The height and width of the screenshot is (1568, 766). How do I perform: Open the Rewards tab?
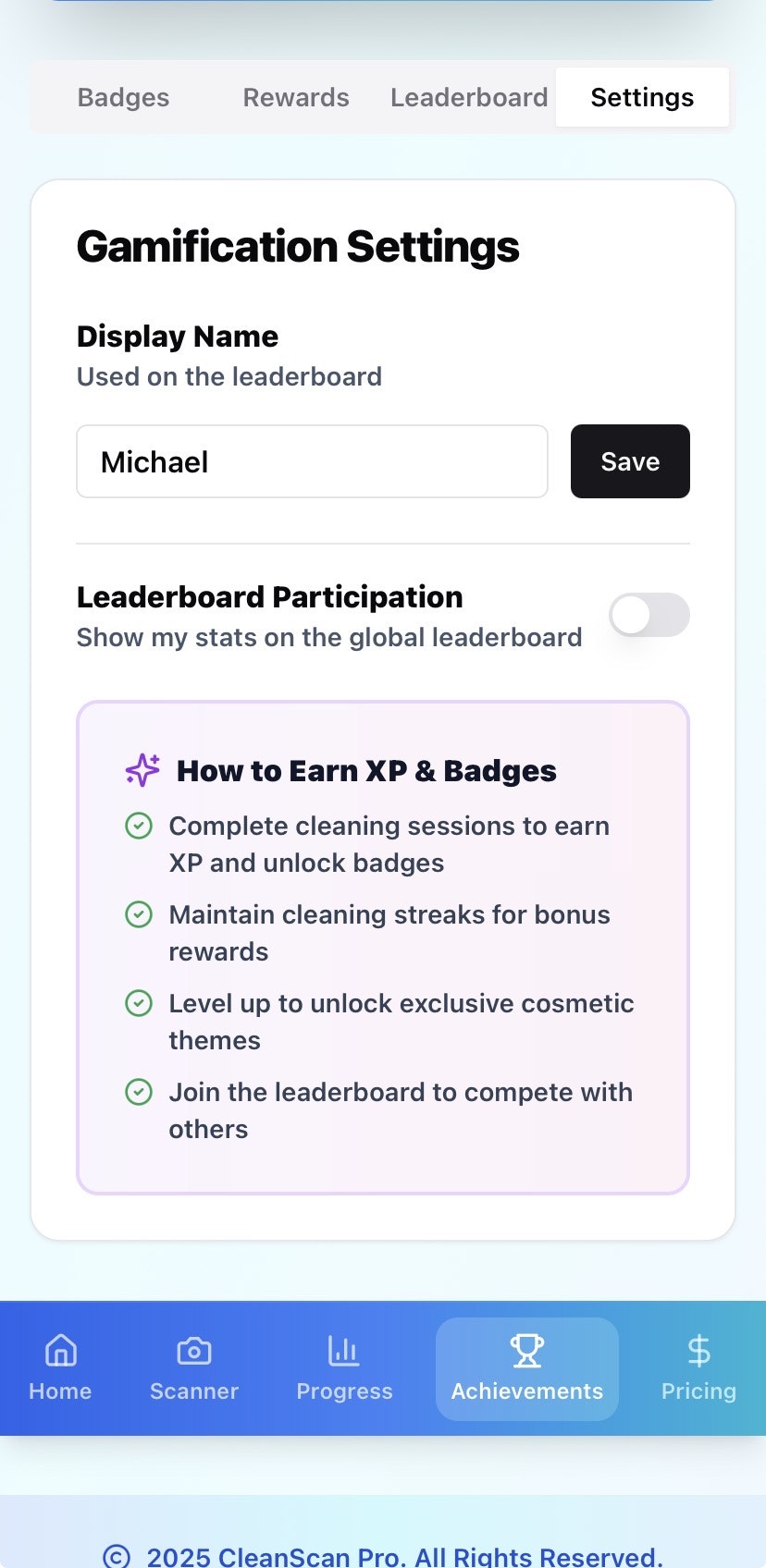pyautogui.click(x=296, y=97)
